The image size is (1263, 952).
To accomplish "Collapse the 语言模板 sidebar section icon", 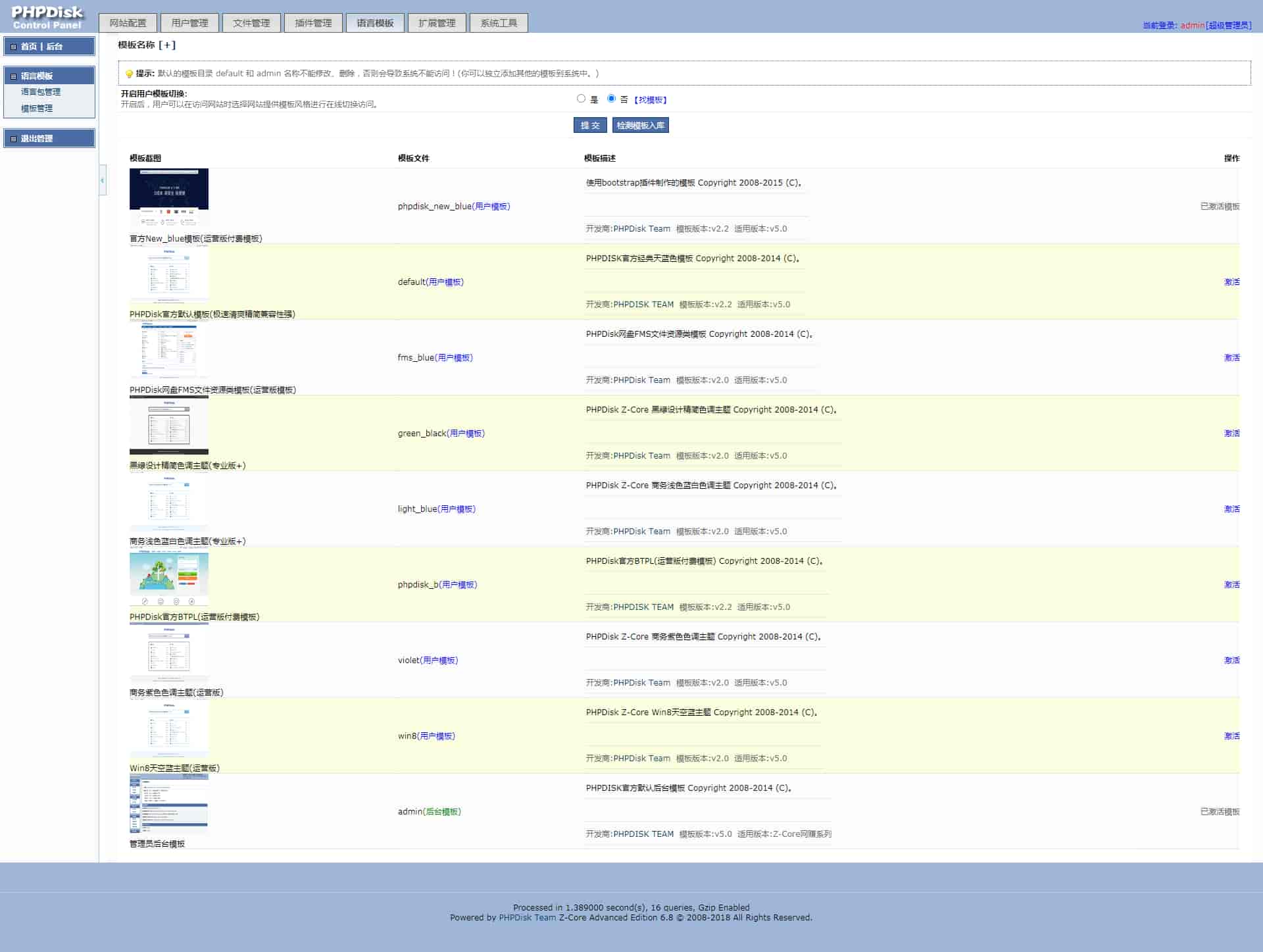I will pyautogui.click(x=13, y=76).
